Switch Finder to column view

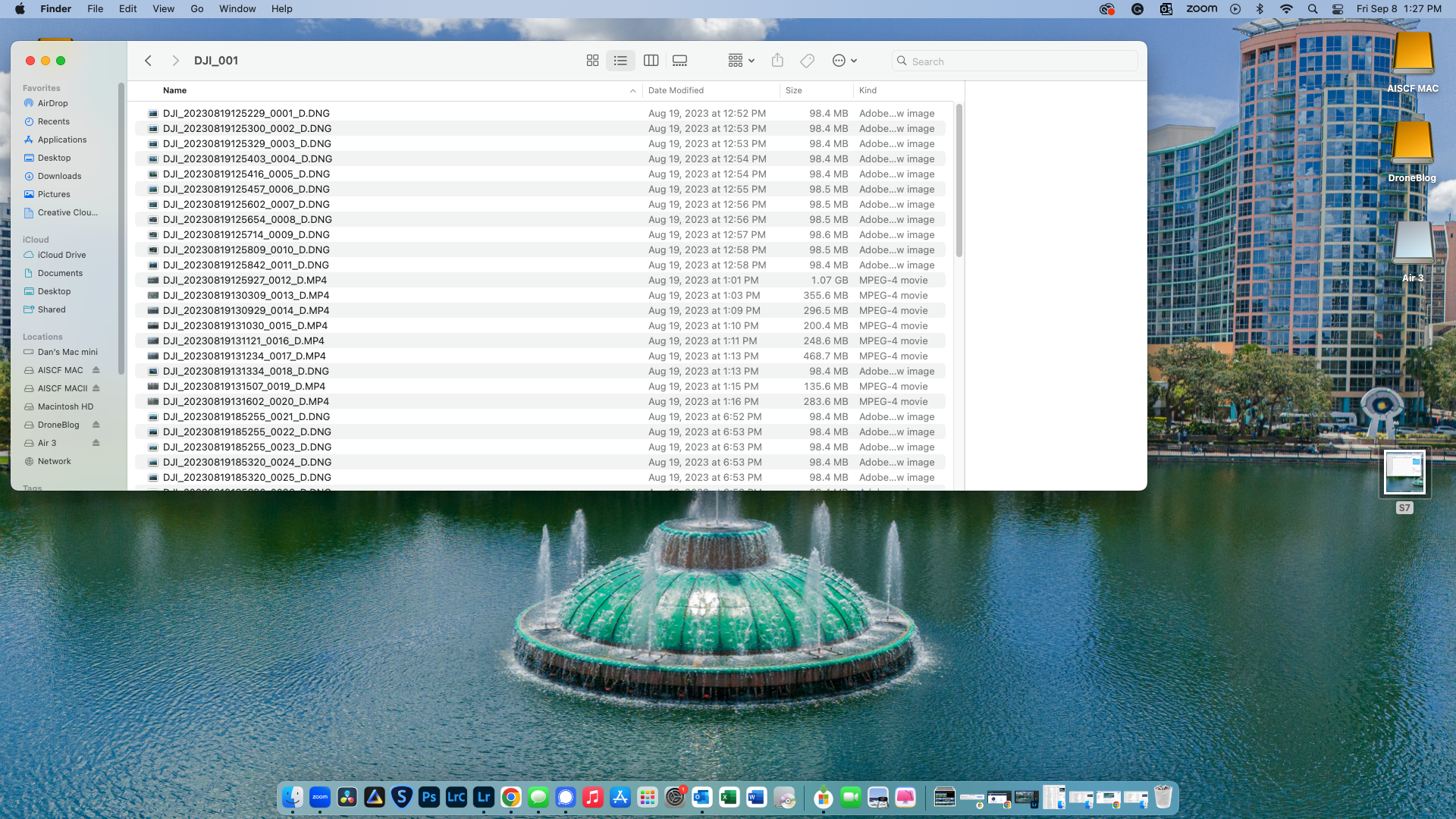click(651, 61)
